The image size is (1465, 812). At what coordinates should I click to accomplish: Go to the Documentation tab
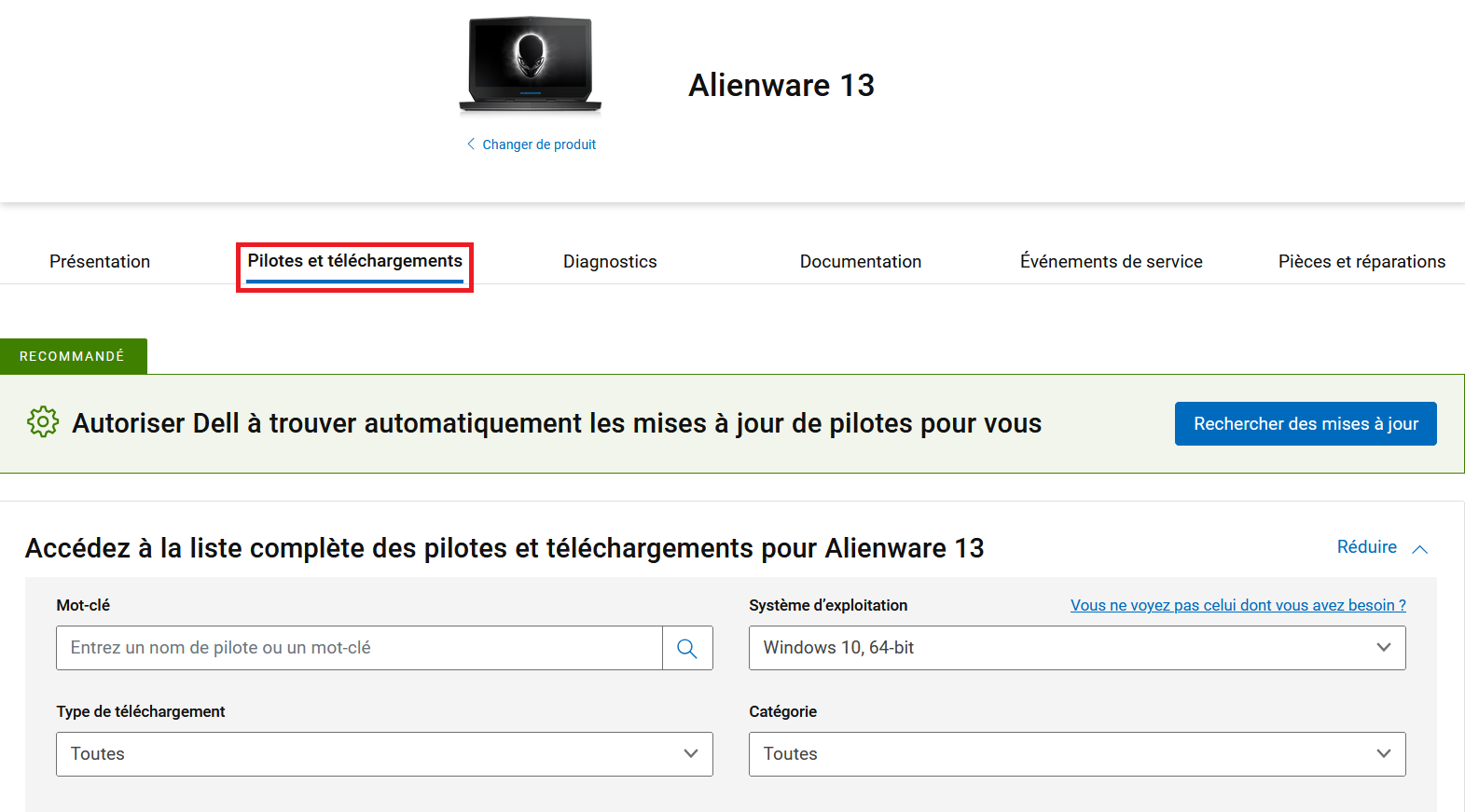860,262
